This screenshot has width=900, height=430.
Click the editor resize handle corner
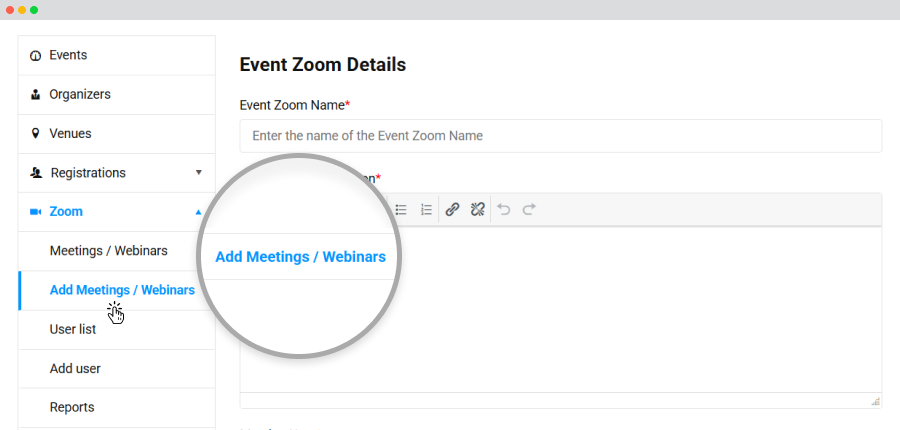[875, 401]
